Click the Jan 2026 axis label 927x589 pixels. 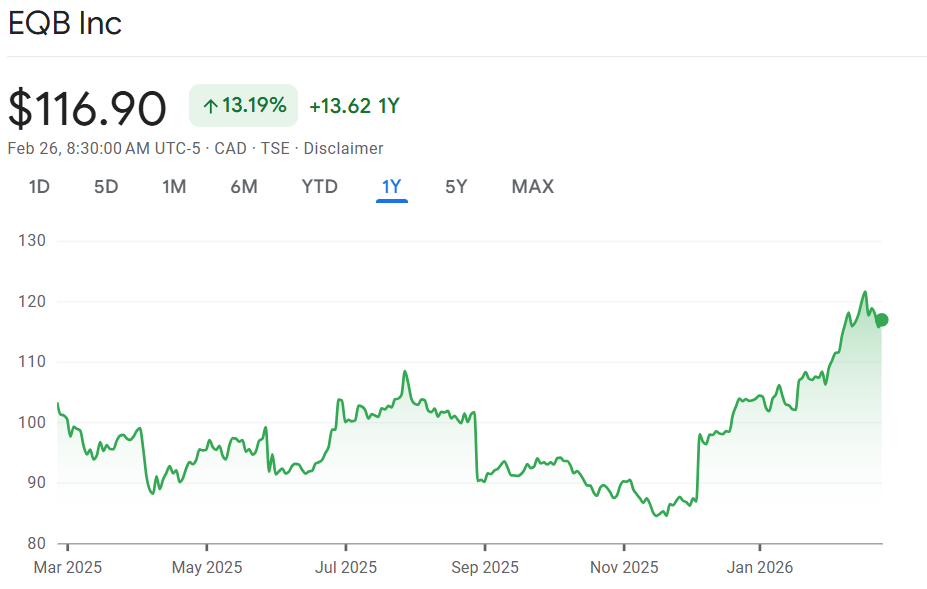760,568
